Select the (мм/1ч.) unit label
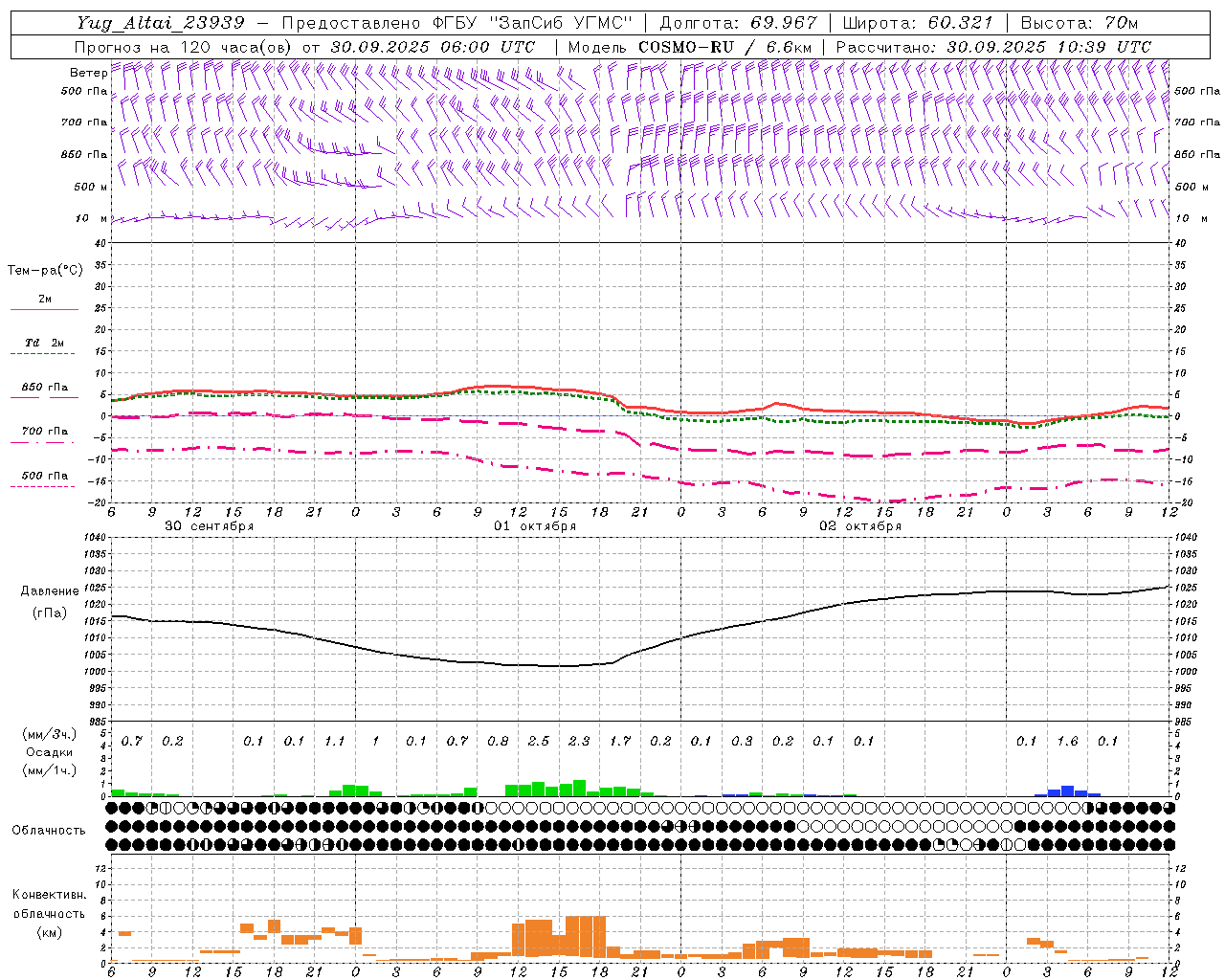This screenshot has width=1225, height=980. coord(48,771)
